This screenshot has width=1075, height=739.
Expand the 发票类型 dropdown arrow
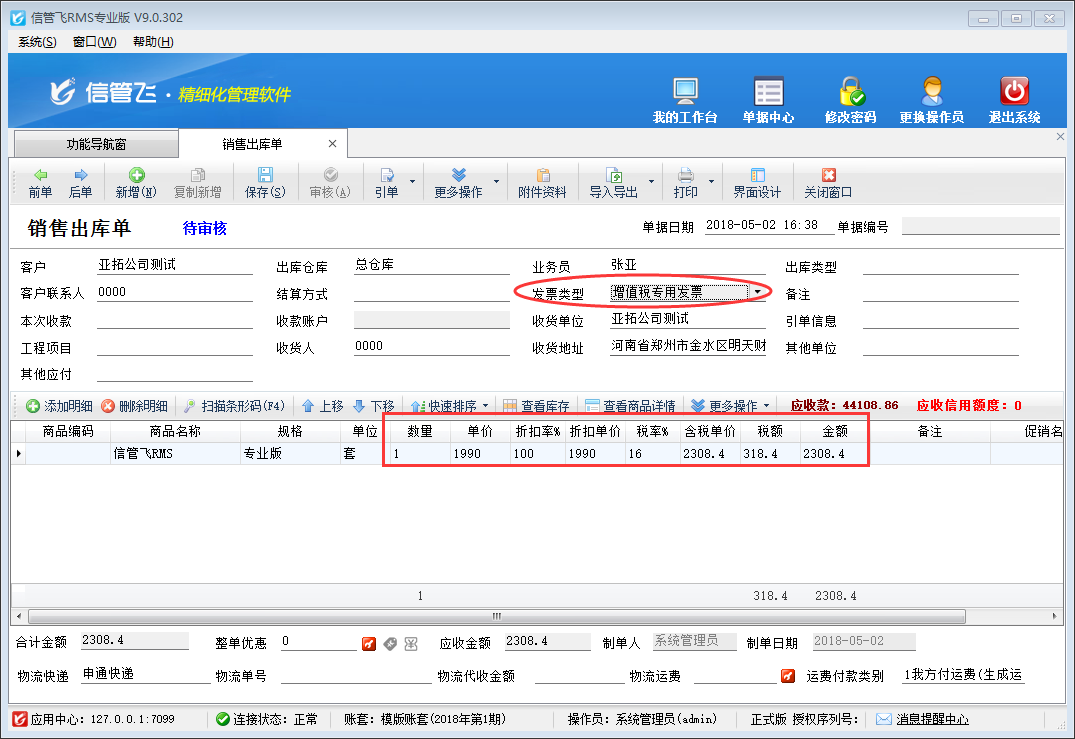pyautogui.click(x=757, y=292)
